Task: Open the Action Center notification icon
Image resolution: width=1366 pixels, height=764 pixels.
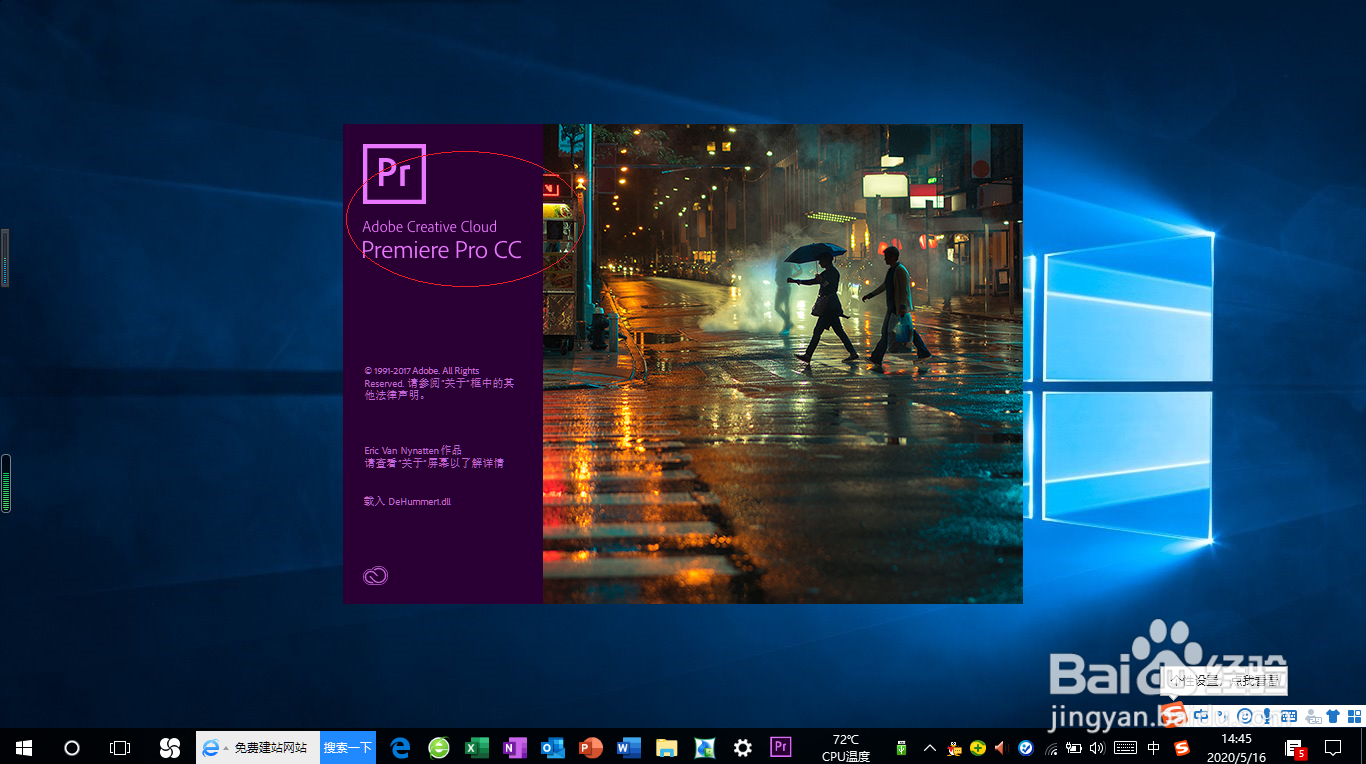Action: 1333,747
